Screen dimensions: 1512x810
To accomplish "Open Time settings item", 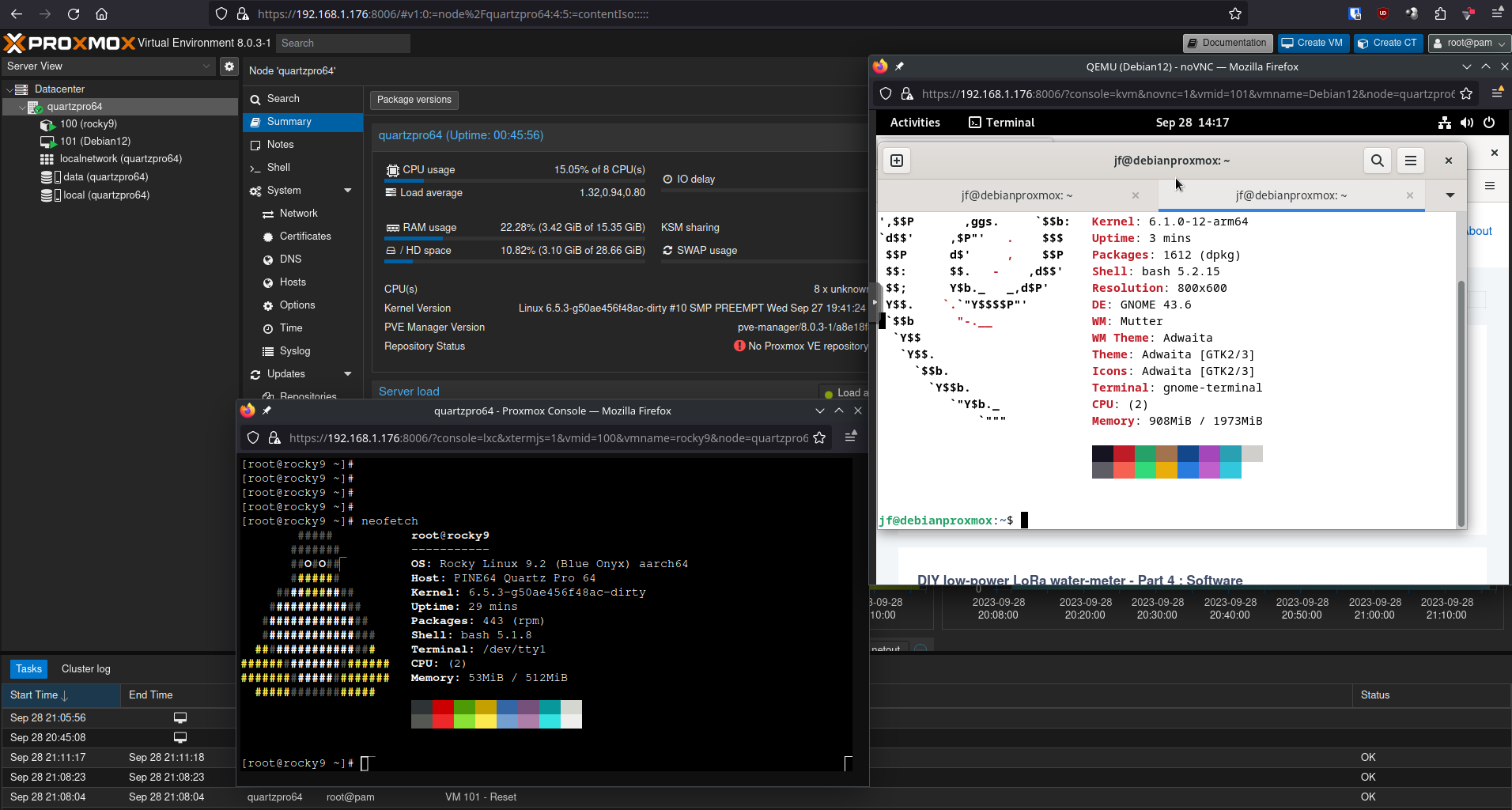I will click(303, 328).
